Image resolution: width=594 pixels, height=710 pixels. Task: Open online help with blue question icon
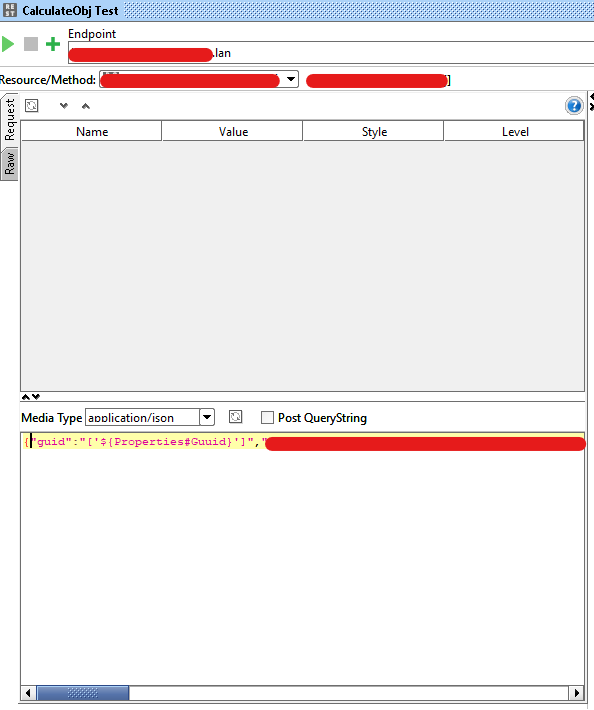[574, 106]
